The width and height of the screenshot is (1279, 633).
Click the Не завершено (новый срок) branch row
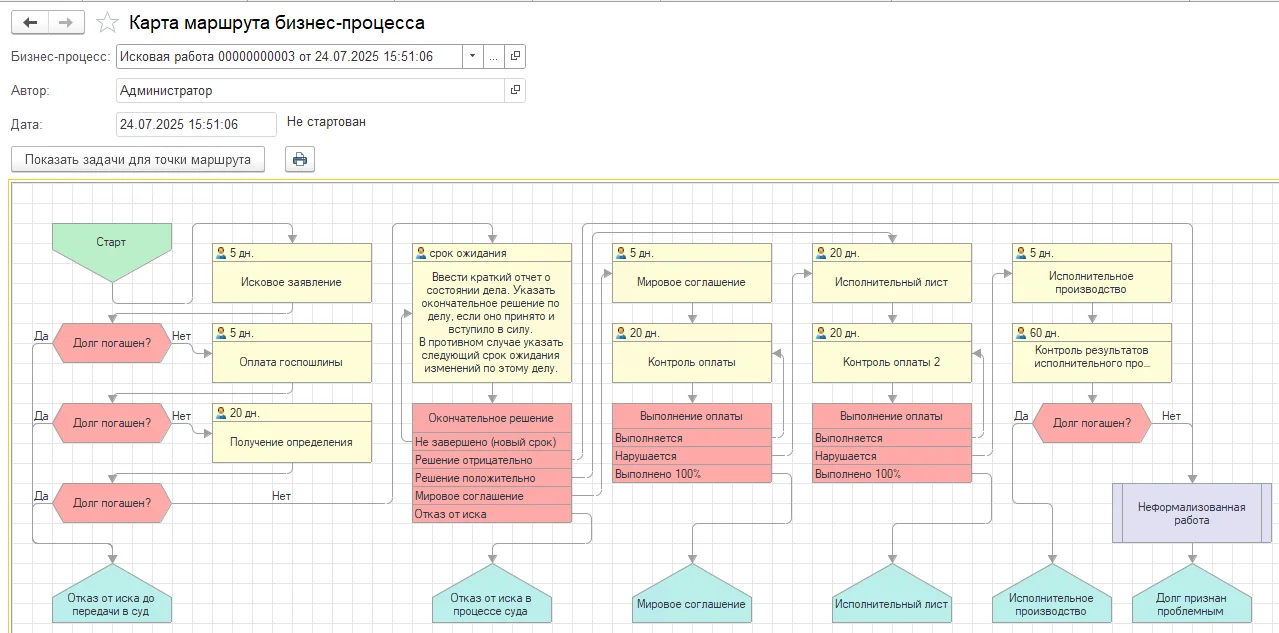click(492, 442)
